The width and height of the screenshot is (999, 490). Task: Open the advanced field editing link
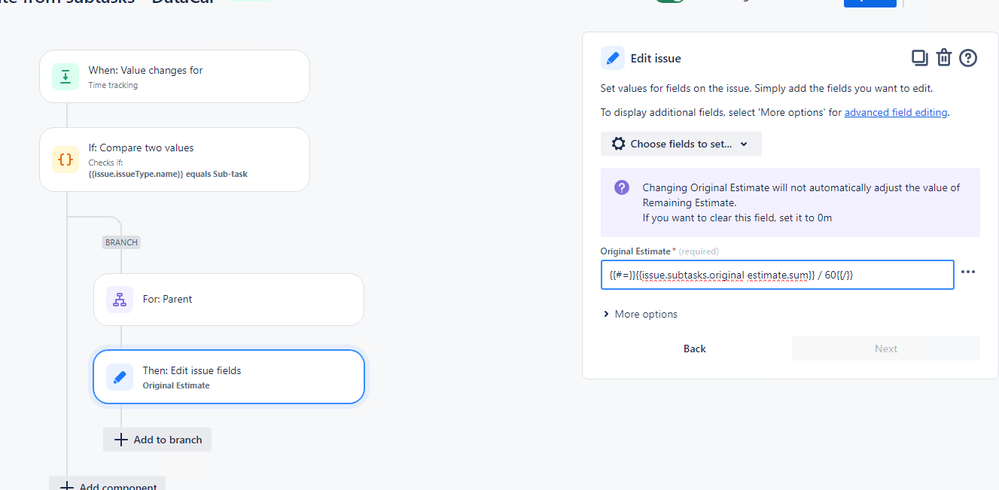(896, 113)
